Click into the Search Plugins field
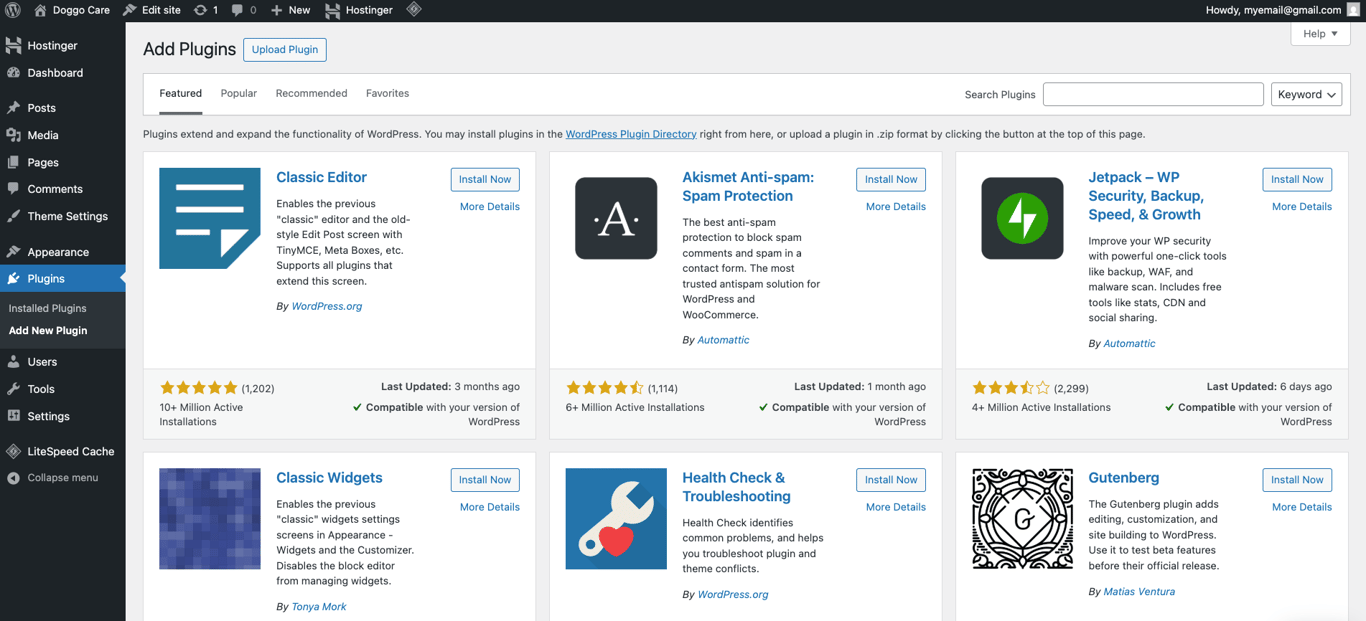The image size is (1366, 621). click(1152, 94)
